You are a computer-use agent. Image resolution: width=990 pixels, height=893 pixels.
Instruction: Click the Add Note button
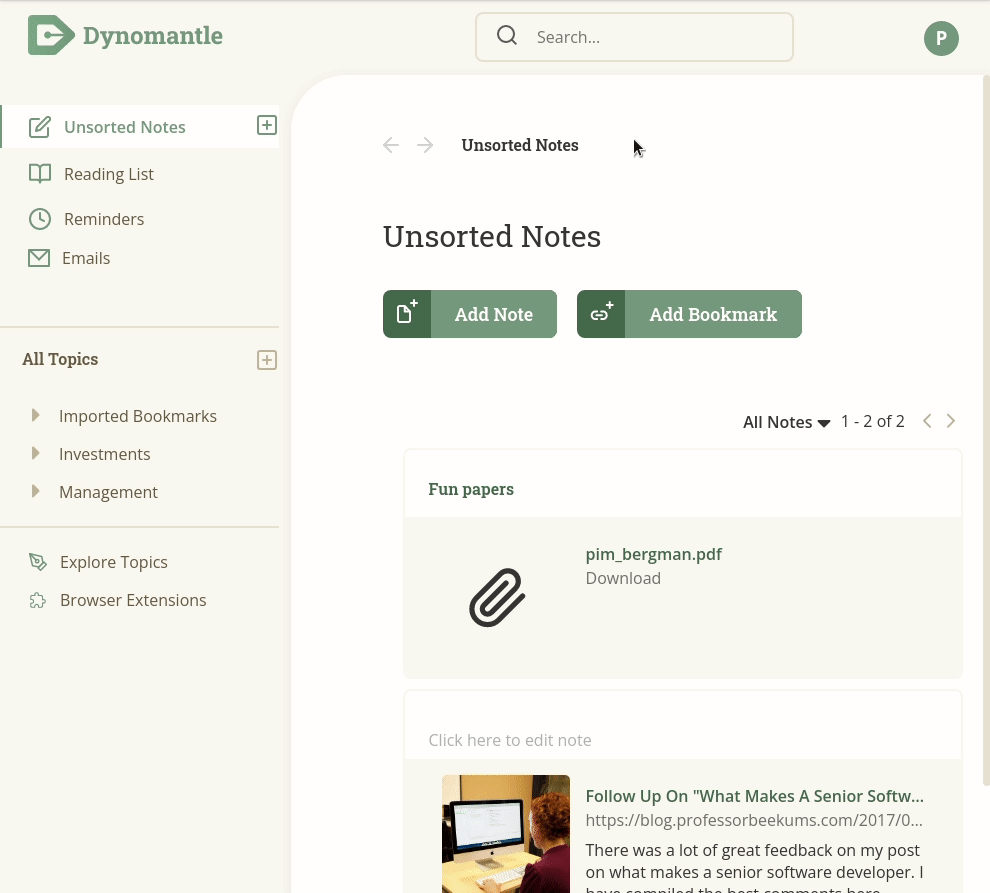(470, 314)
